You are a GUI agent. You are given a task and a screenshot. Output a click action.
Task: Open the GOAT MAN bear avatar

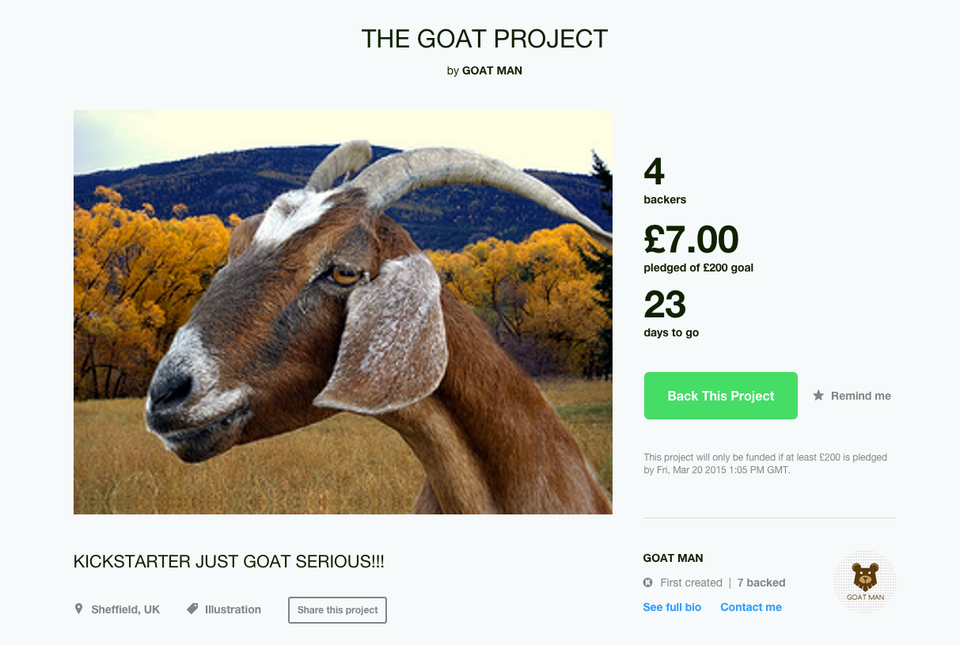click(x=865, y=582)
